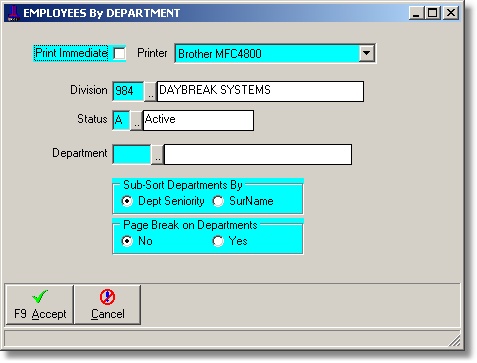Screen dimensions: 477x363
Task: Click the Print Immediate label
Action: 71,53
